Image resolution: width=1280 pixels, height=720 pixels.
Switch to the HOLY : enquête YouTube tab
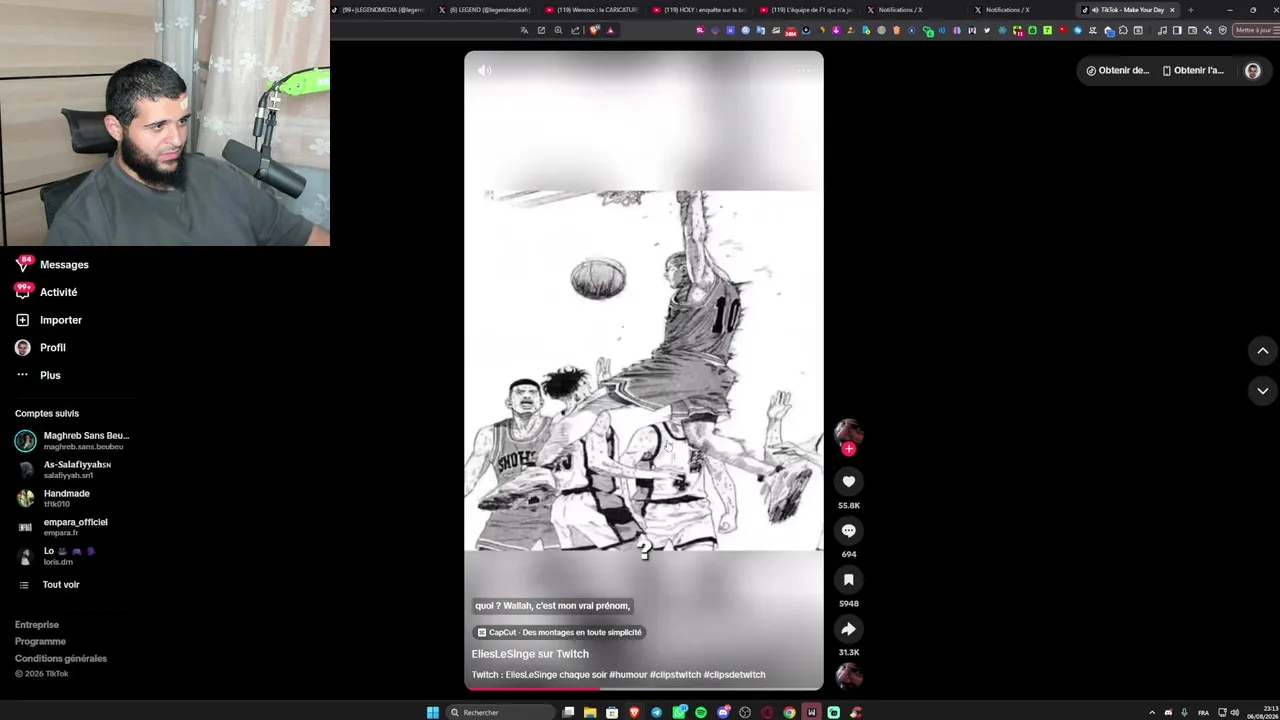tap(700, 10)
